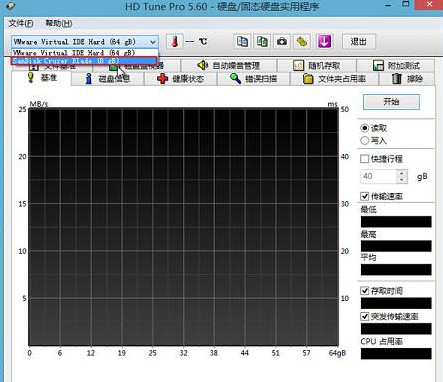Increase short stroke size with up arrow
Viewport: 443px width, 382px height.
point(402,173)
